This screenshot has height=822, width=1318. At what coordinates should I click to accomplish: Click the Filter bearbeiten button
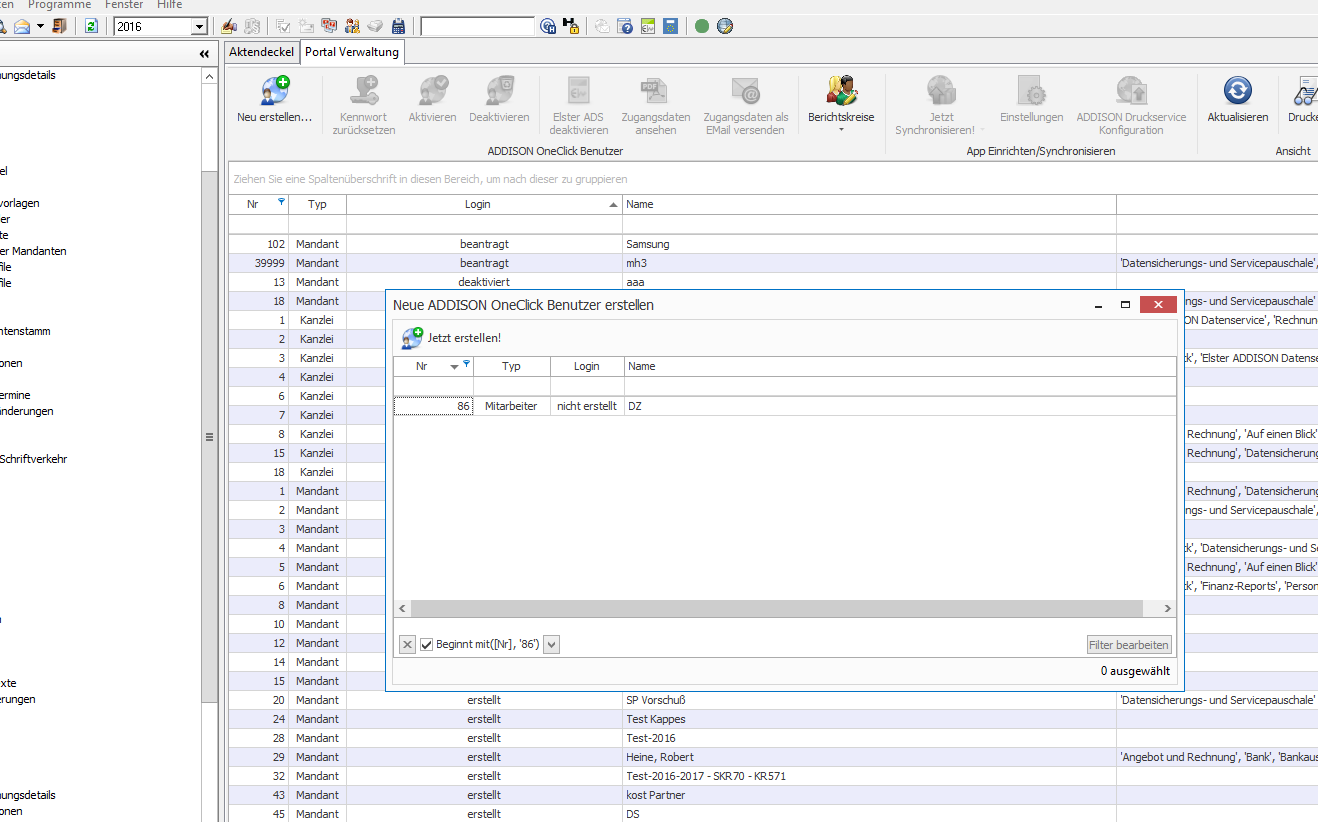(1129, 645)
